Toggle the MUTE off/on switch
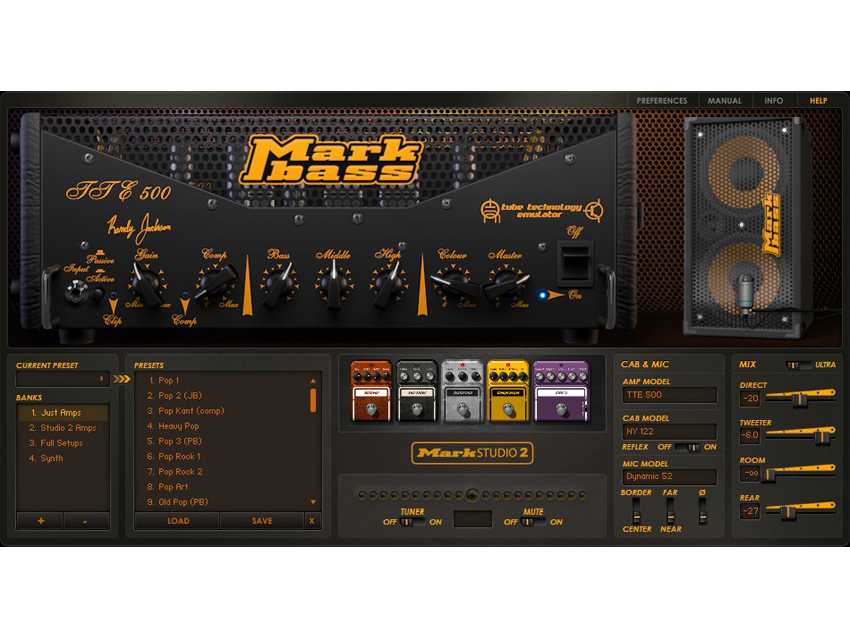The width and height of the screenshot is (850, 638). click(x=533, y=522)
